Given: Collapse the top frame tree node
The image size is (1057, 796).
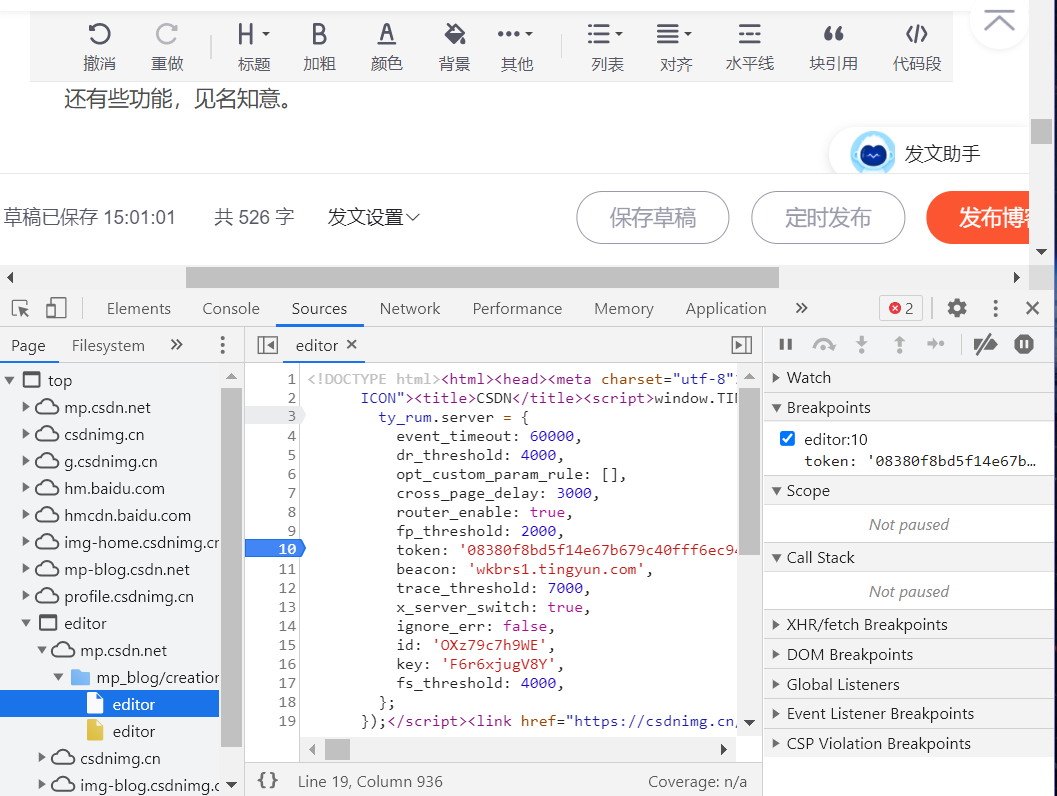Looking at the screenshot, I should tap(10, 381).
